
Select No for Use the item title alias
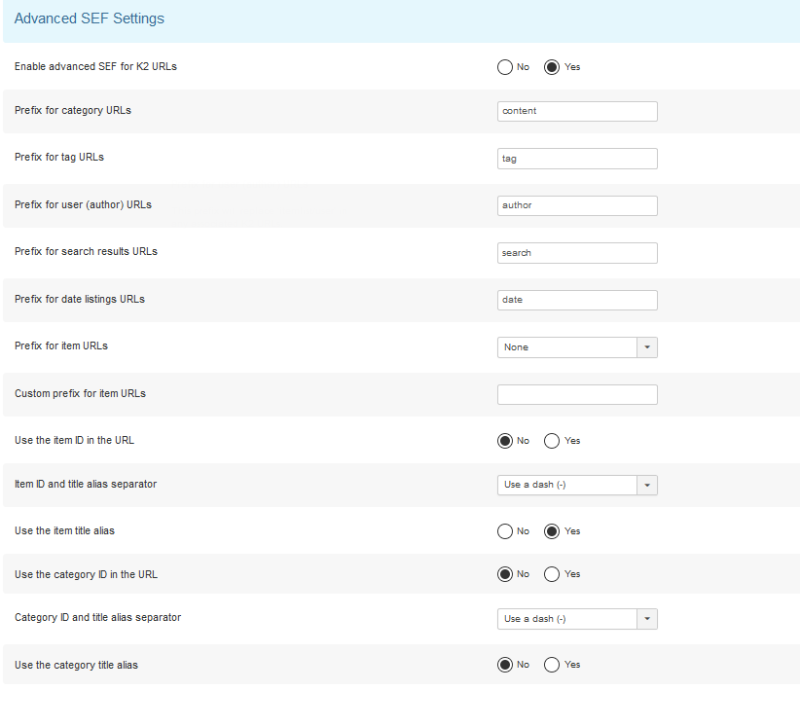505,532
